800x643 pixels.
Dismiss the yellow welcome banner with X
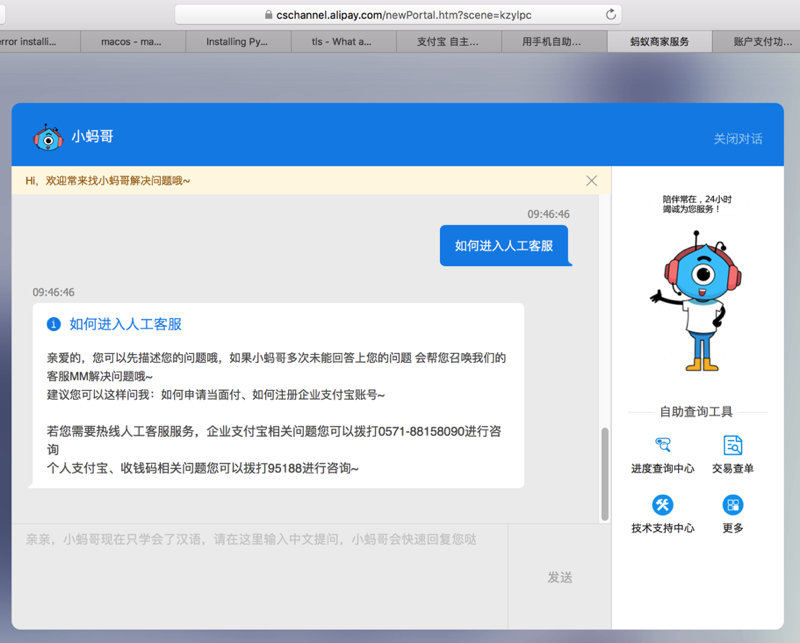(591, 181)
